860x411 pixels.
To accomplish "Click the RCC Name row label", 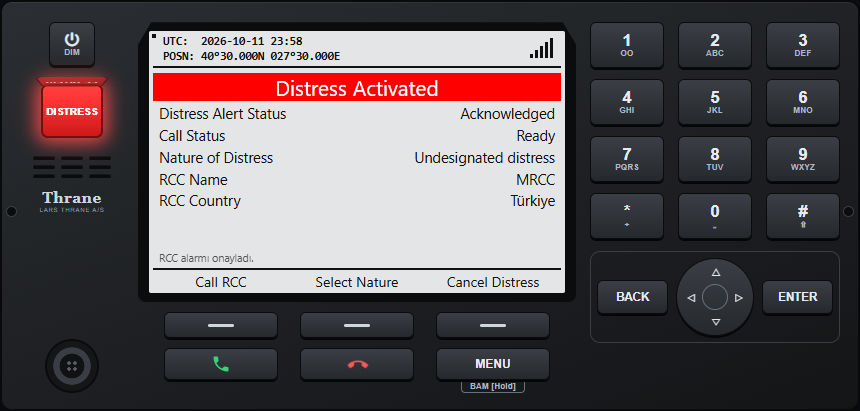I will click(193, 180).
